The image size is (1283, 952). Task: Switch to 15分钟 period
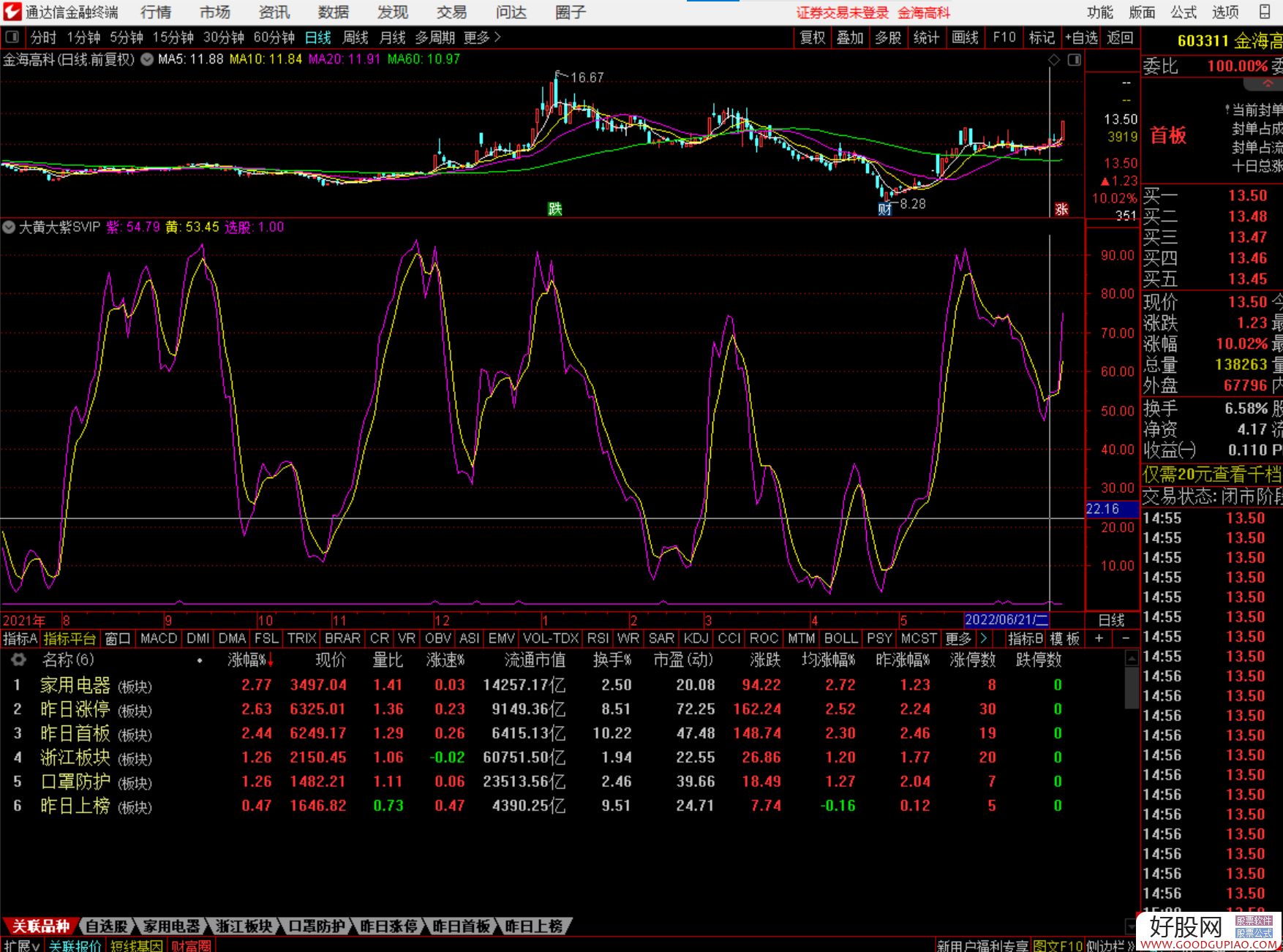click(173, 37)
